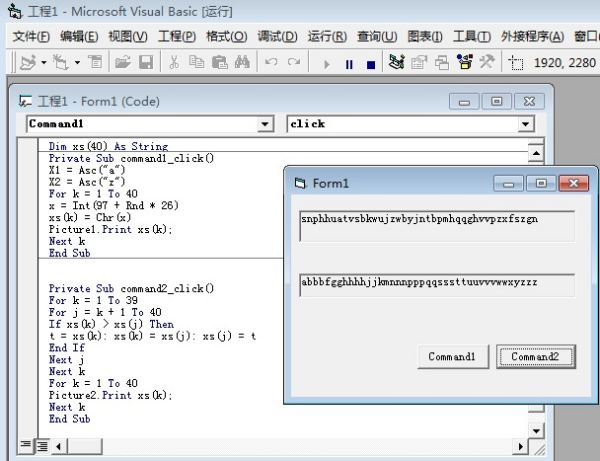Screen dimensions: 600x461
Task: Click the lower picture box with sorted letters
Action: click(x=437, y=285)
